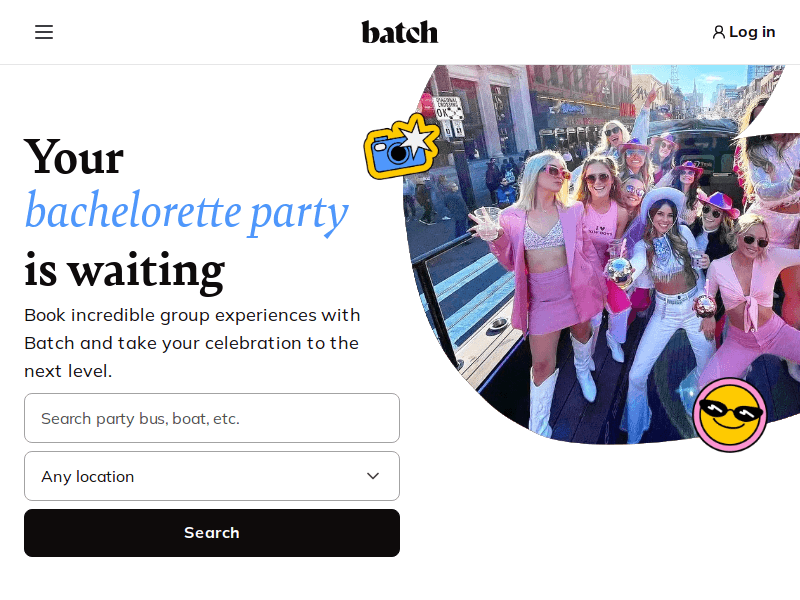Click the "Book incredible group experiences" paragraph

192,343
